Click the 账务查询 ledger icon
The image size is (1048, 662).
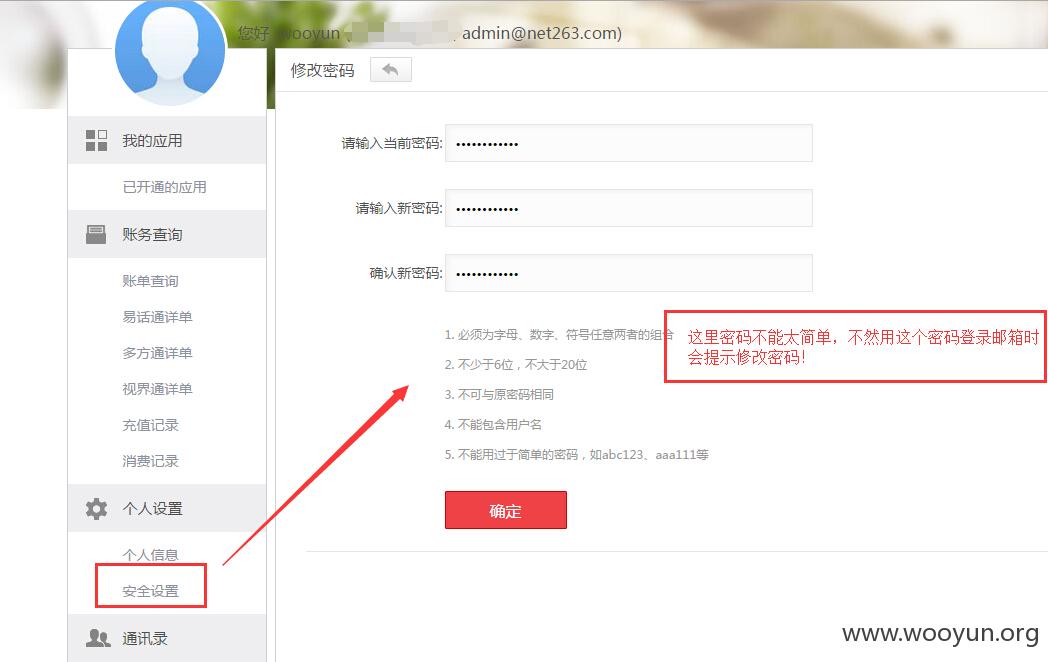96,235
